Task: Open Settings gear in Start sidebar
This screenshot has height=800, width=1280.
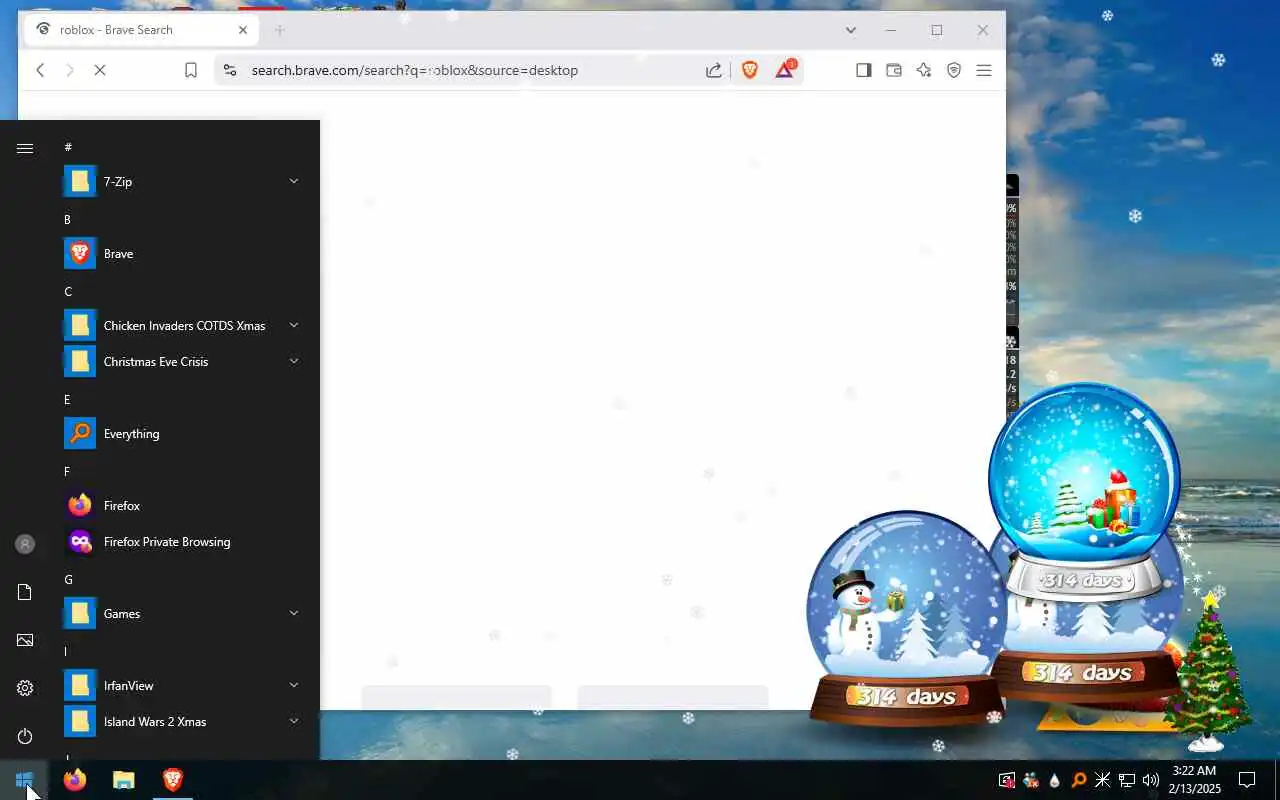Action: point(25,688)
